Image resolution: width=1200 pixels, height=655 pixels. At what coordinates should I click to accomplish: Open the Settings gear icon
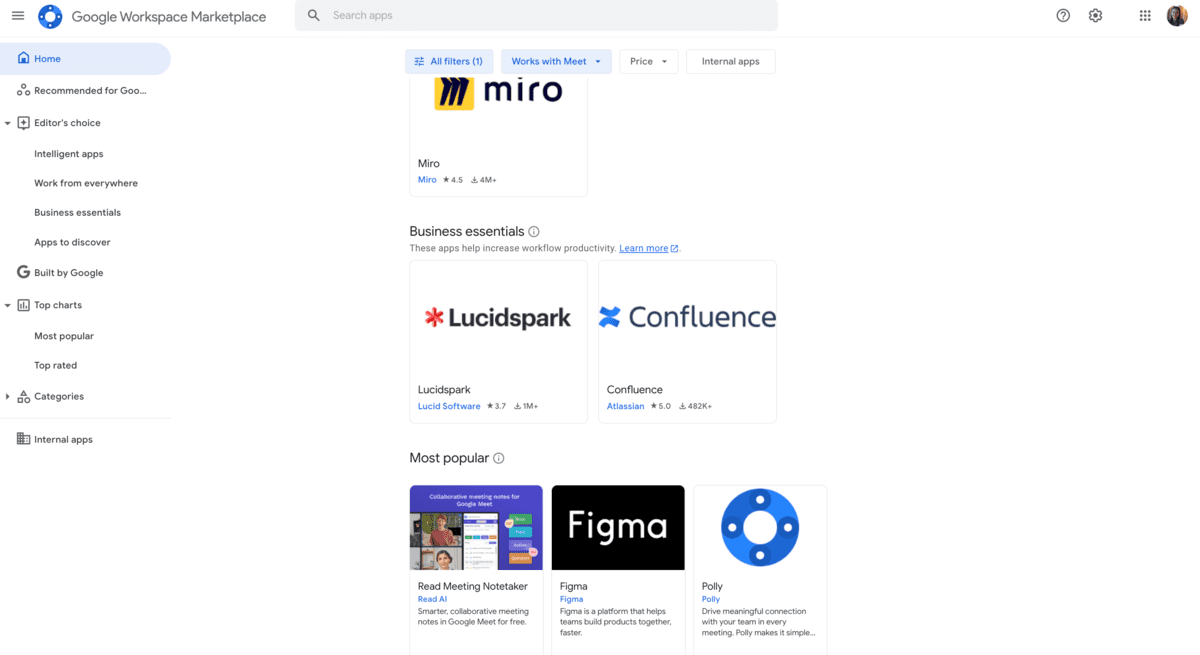1095,16
